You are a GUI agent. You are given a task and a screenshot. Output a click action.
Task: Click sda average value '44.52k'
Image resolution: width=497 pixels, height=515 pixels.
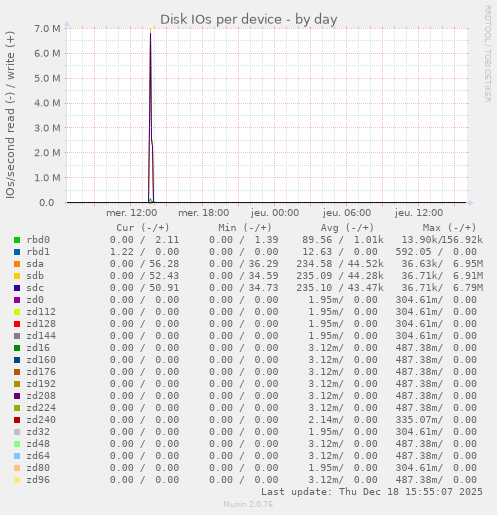click(x=366, y=264)
